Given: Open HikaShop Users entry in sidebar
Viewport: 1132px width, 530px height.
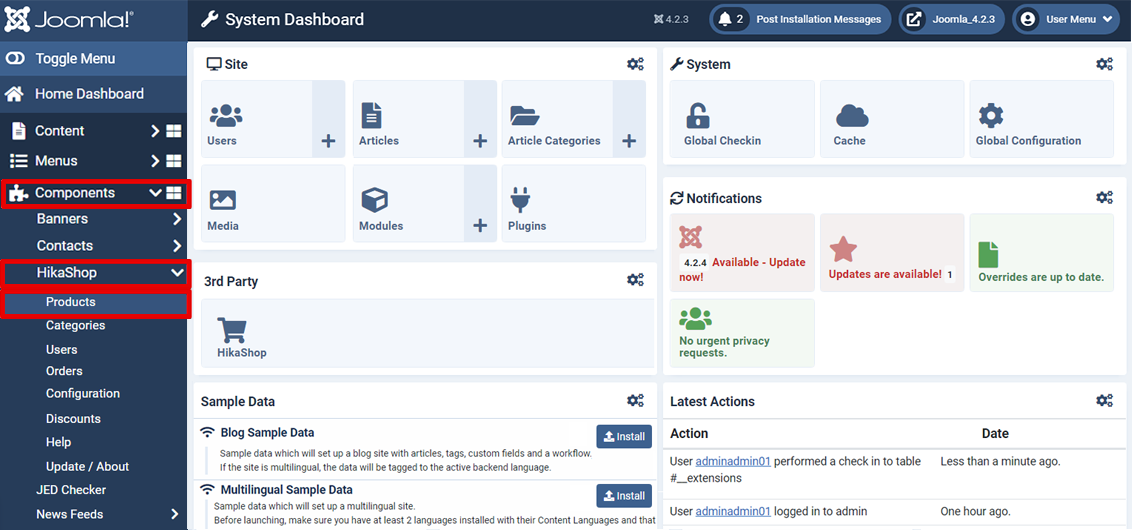Looking at the screenshot, I should (62, 349).
